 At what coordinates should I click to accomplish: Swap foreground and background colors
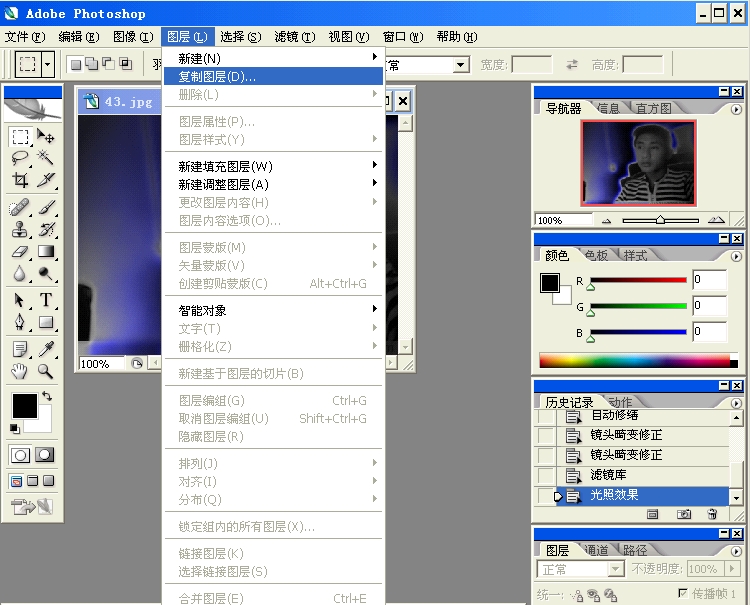47,396
